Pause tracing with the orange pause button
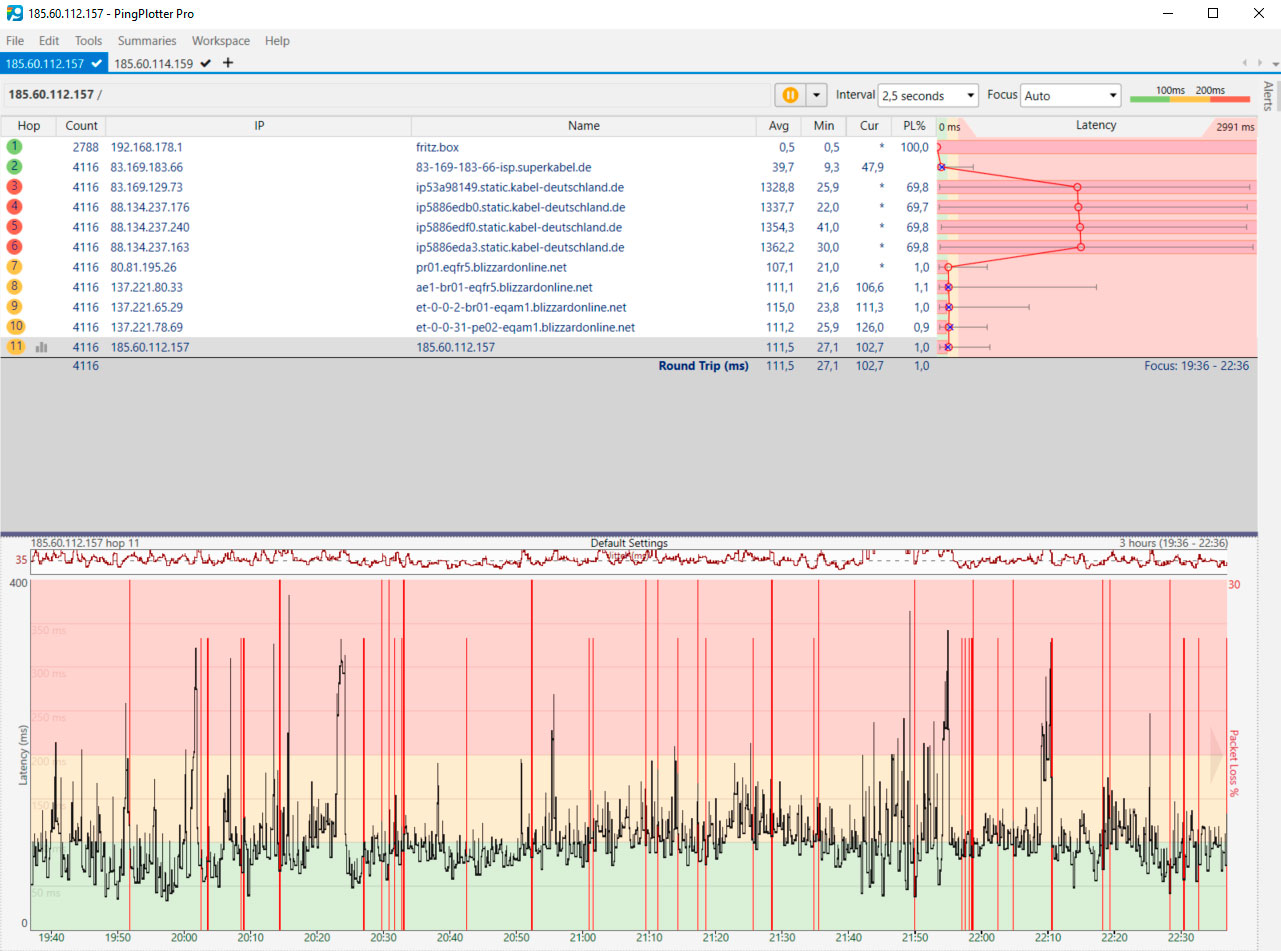 pyautogui.click(x=790, y=95)
